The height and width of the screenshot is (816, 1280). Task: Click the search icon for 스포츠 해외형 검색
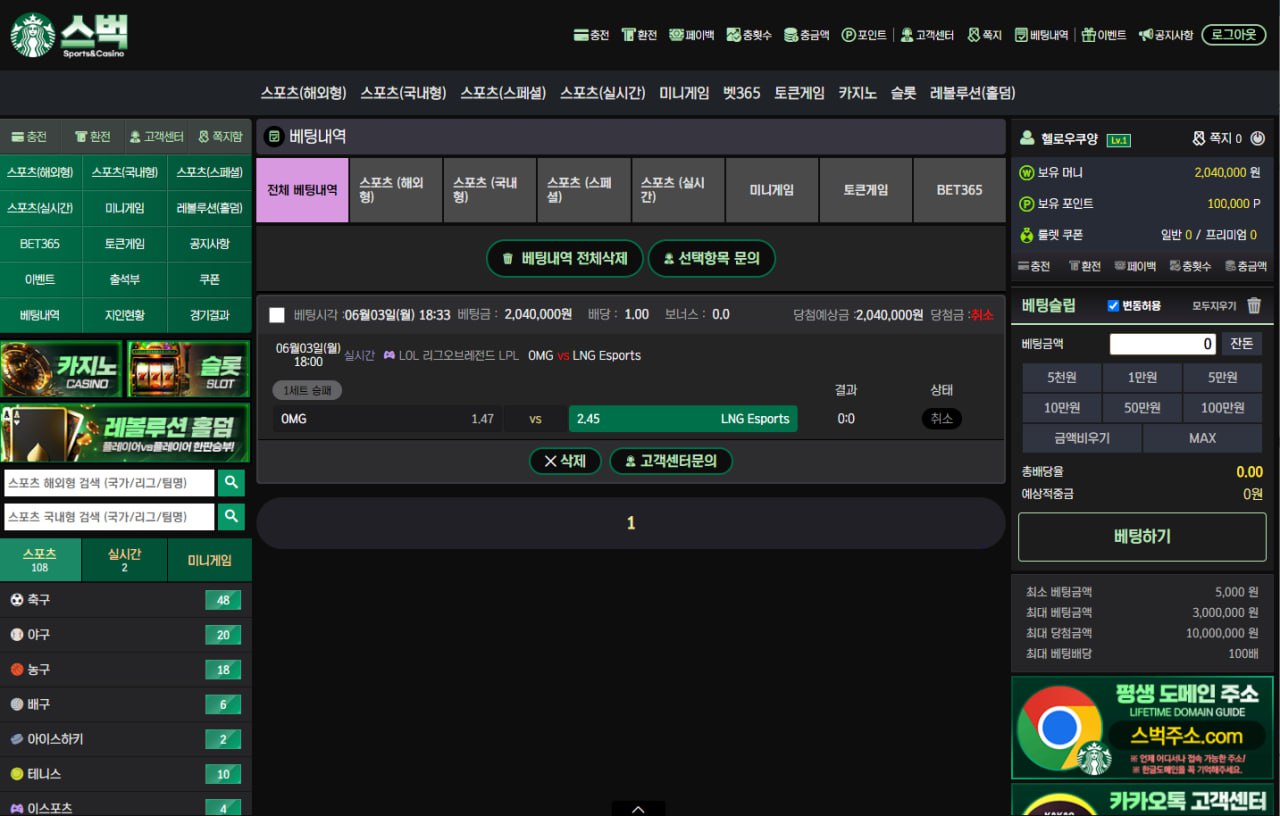click(x=231, y=483)
